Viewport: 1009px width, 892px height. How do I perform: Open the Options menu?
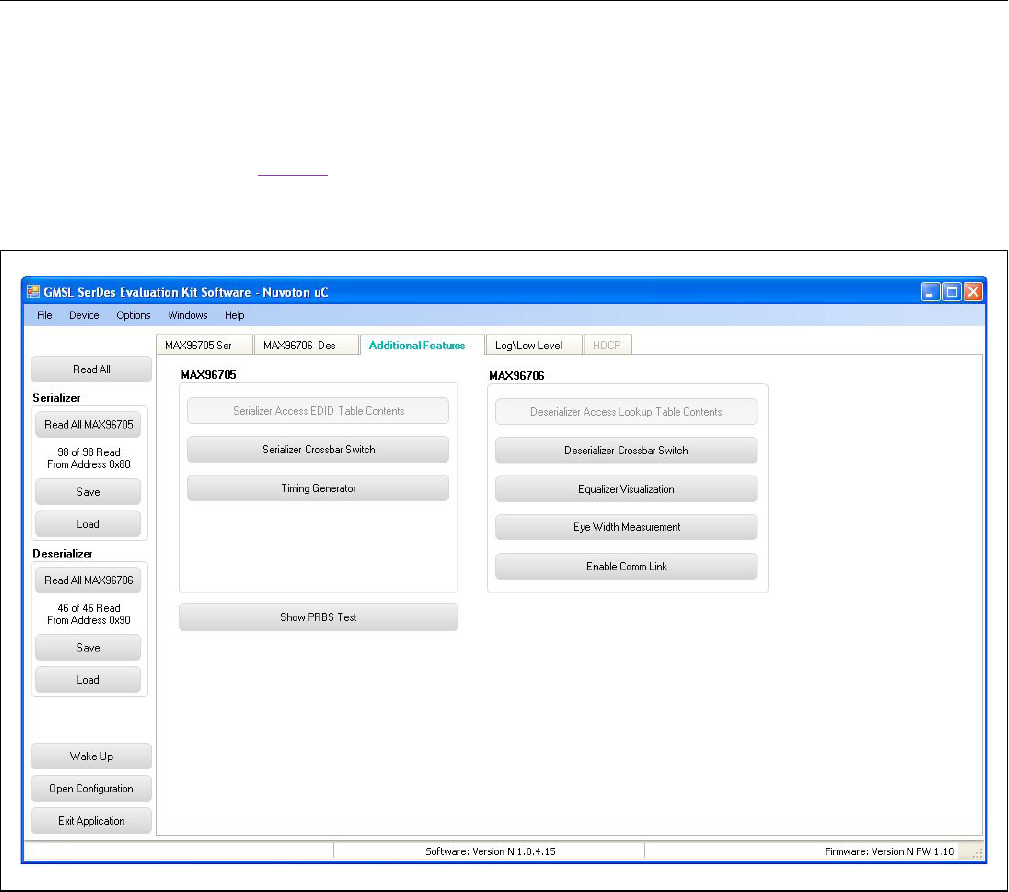(x=133, y=315)
